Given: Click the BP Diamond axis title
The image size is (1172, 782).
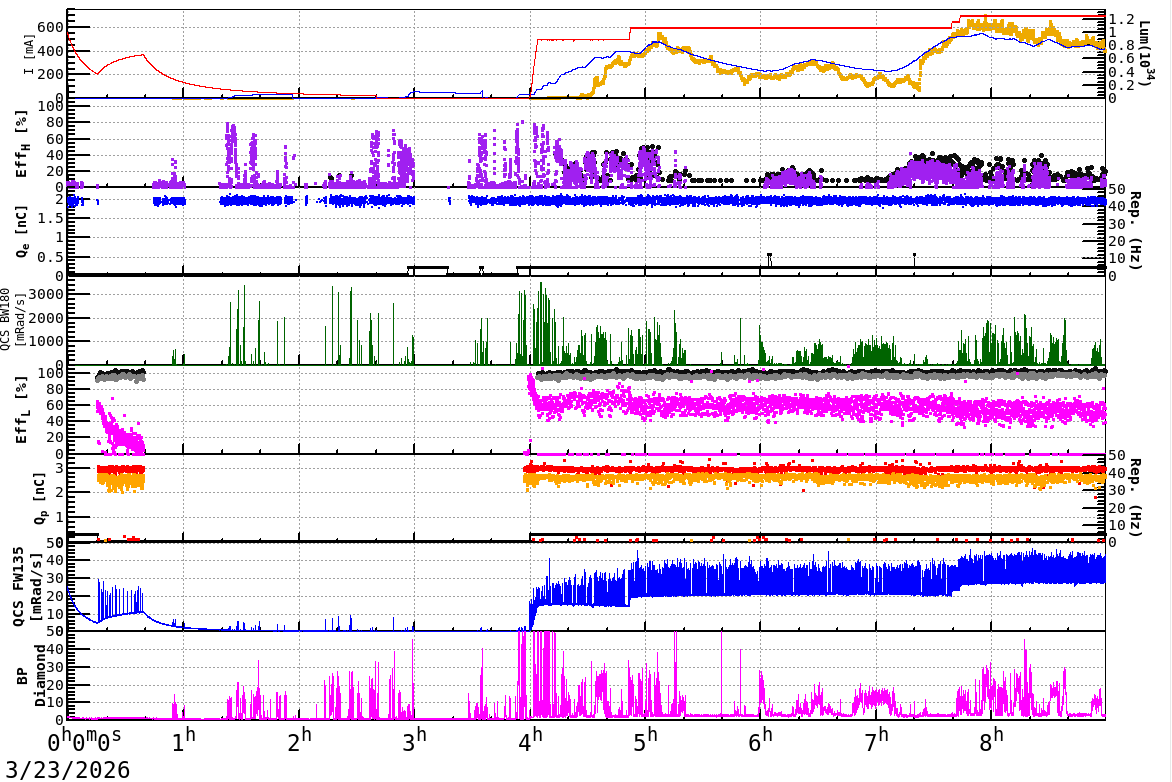Looking at the screenshot, I should pos(30,676).
